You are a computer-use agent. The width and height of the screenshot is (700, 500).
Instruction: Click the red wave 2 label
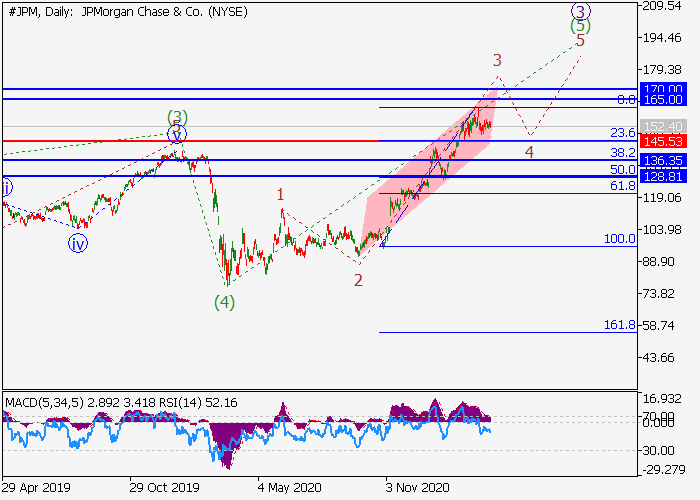tap(358, 280)
